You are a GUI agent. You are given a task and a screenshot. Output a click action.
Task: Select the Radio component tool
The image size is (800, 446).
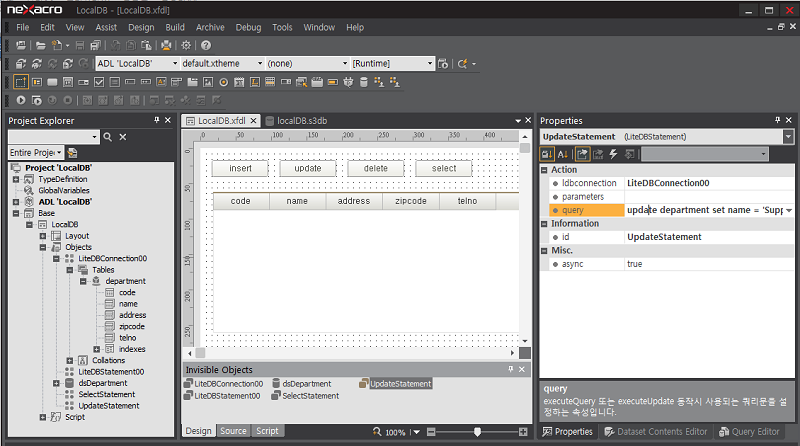point(223,82)
